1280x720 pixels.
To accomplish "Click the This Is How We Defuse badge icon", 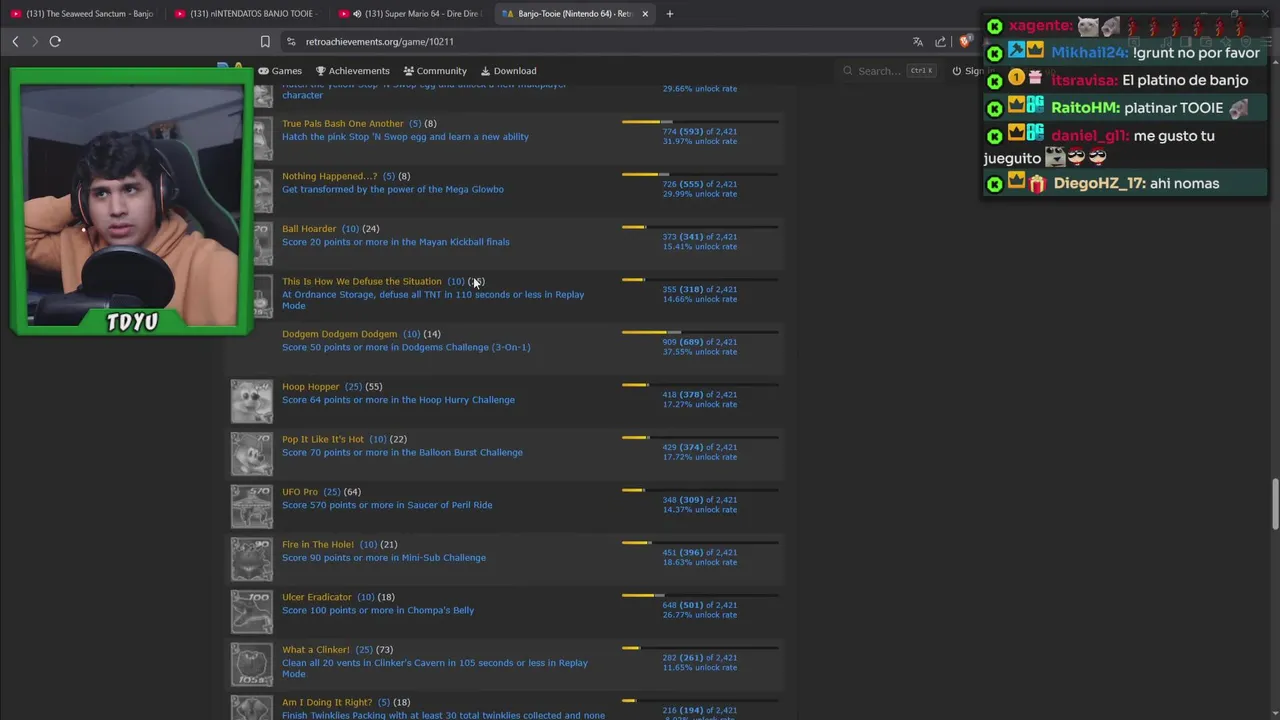I will tap(263, 296).
